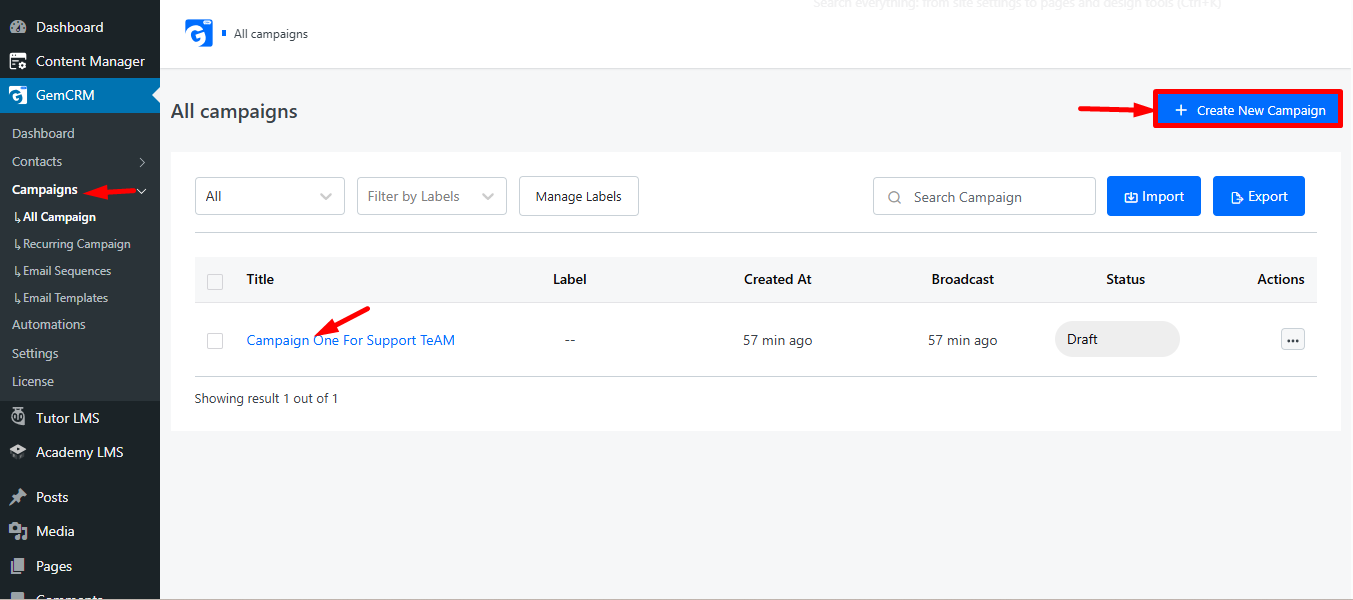Click the Search Campaign input field
The height and width of the screenshot is (600, 1353).
(x=984, y=196)
